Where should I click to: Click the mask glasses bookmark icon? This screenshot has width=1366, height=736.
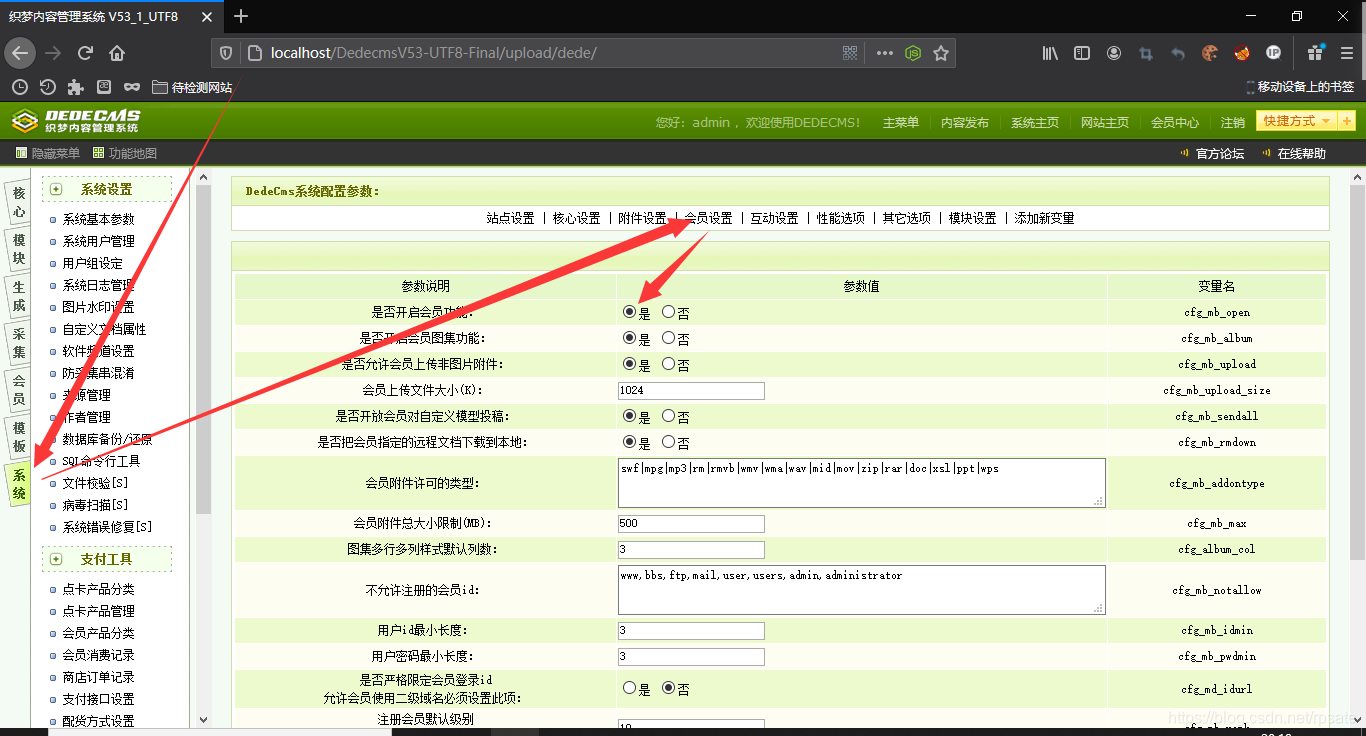tap(132, 87)
